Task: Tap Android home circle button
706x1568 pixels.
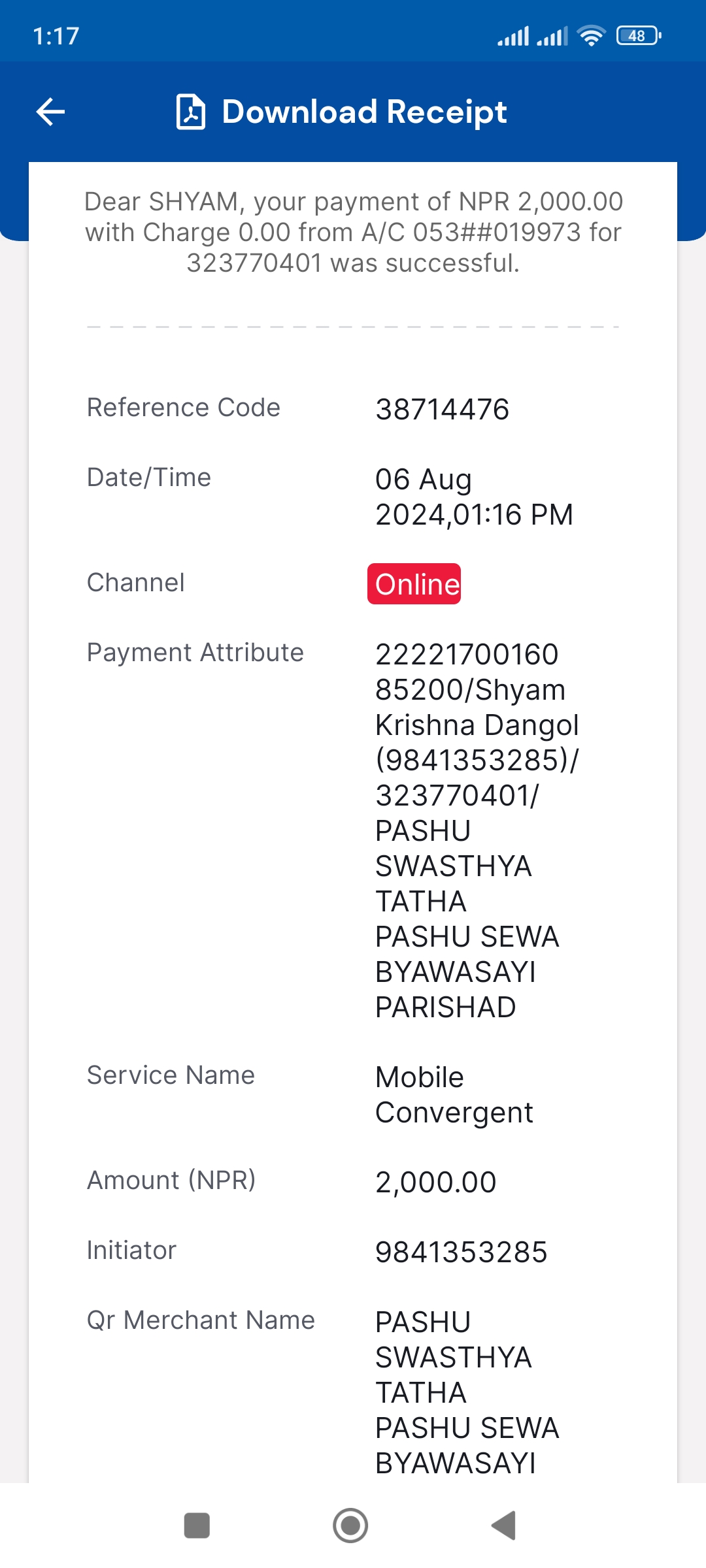Action: click(350, 1526)
